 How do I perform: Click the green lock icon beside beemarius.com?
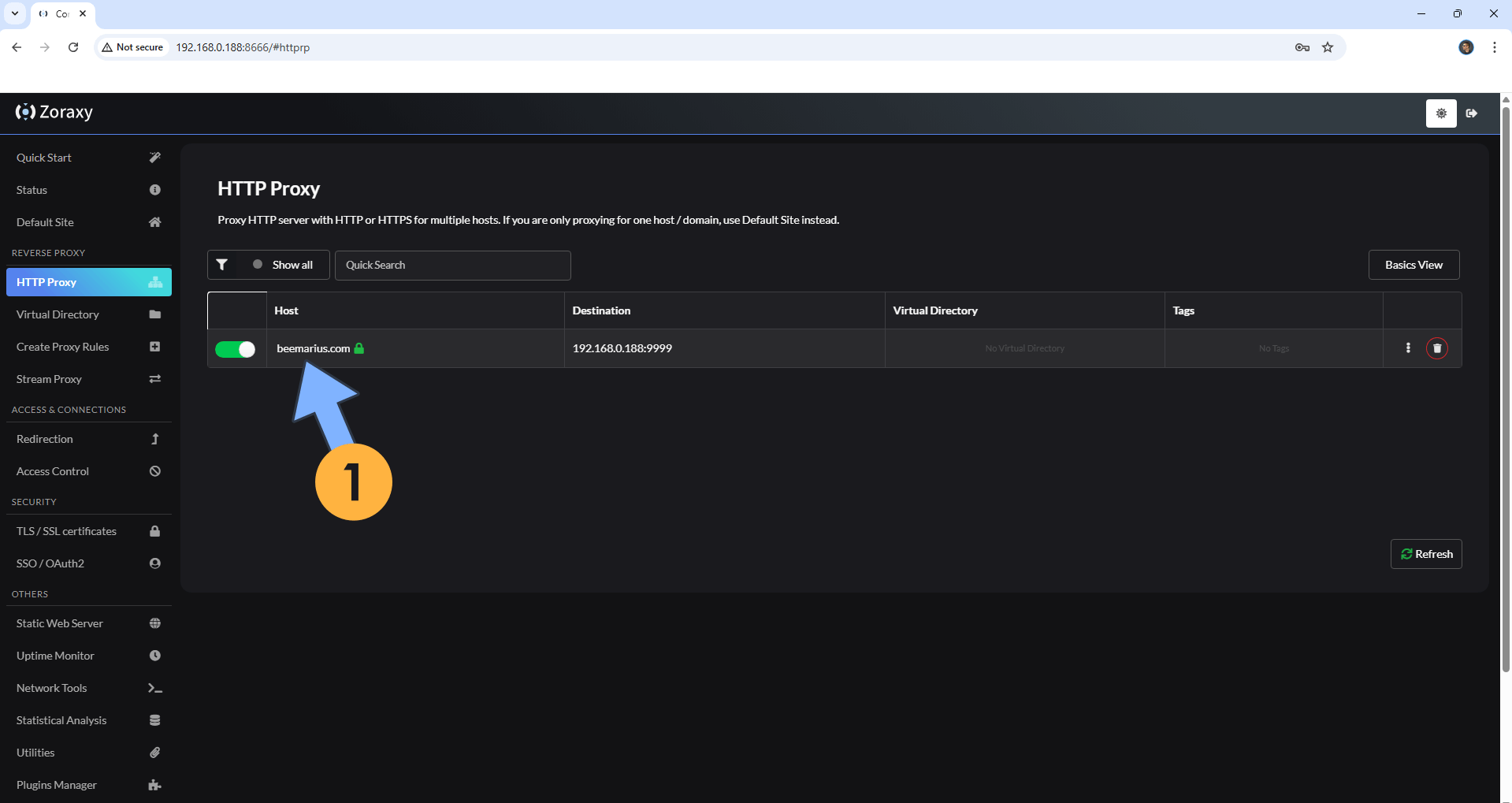(359, 348)
